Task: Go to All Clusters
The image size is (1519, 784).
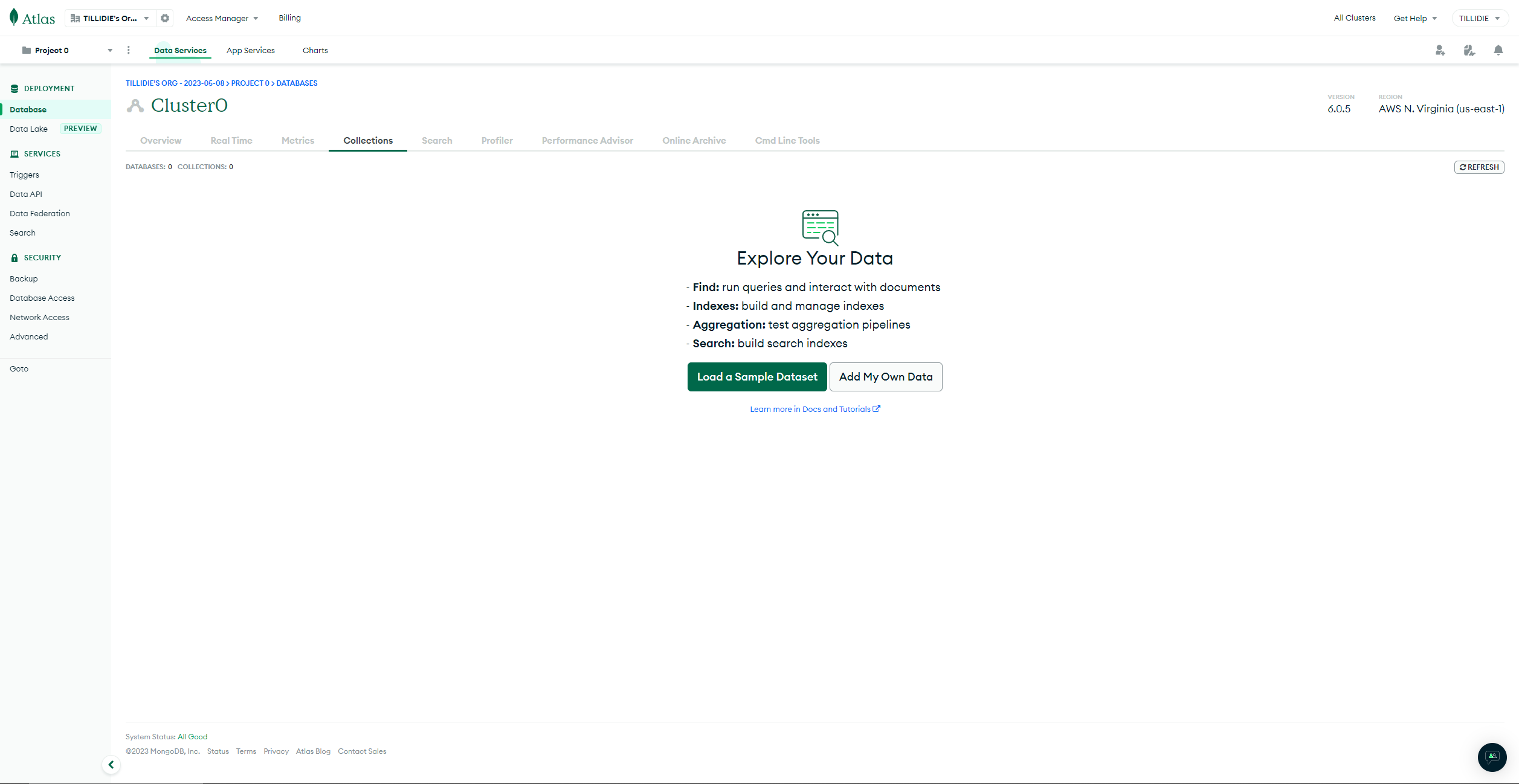Action: (x=1355, y=18)
